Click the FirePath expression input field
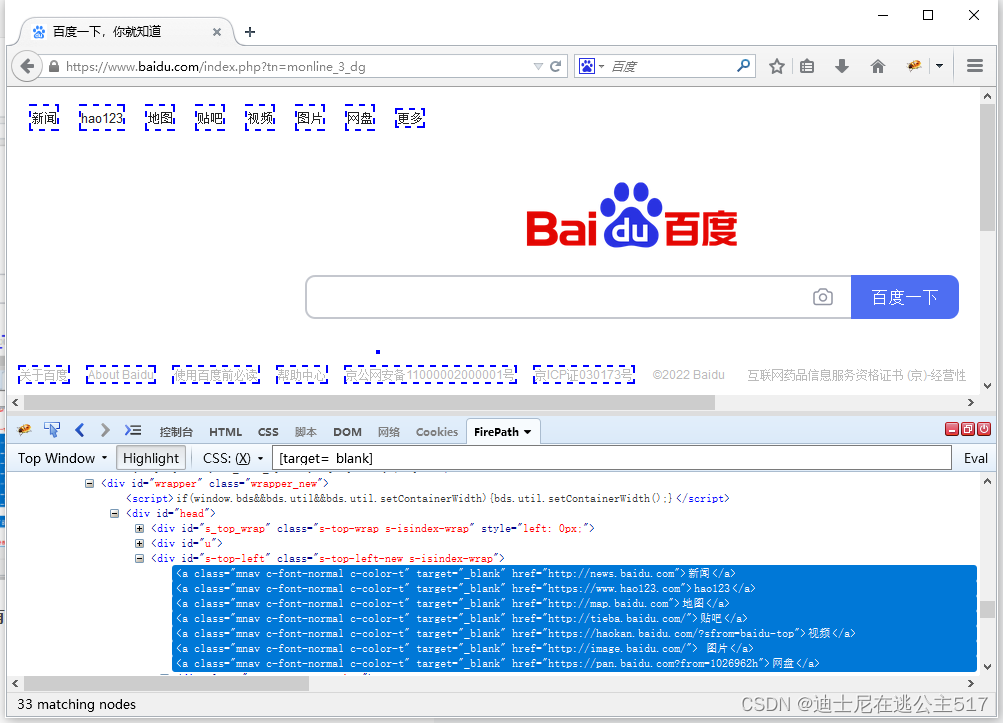The image size is (1003, 723). 612,458
